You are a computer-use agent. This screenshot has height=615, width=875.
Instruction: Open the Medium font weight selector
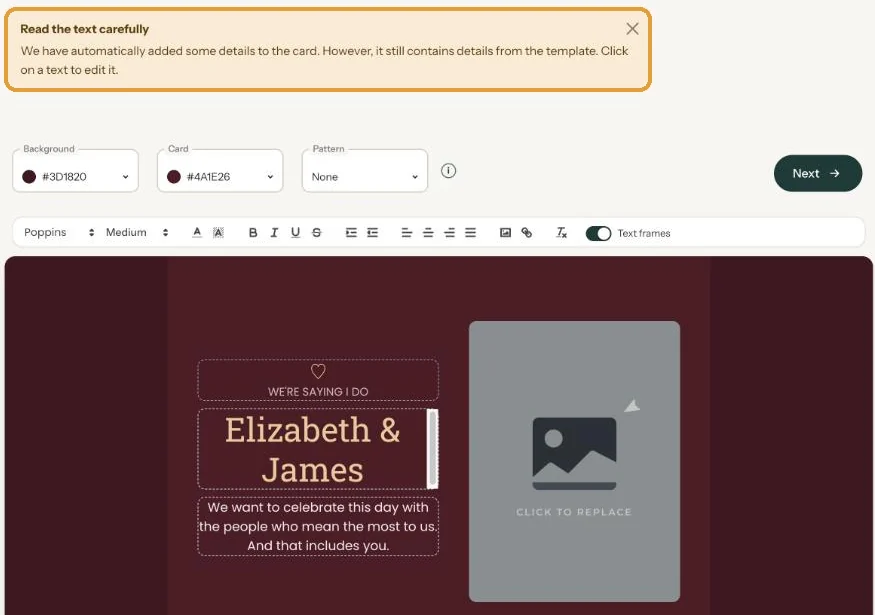(x=137, y=233)
